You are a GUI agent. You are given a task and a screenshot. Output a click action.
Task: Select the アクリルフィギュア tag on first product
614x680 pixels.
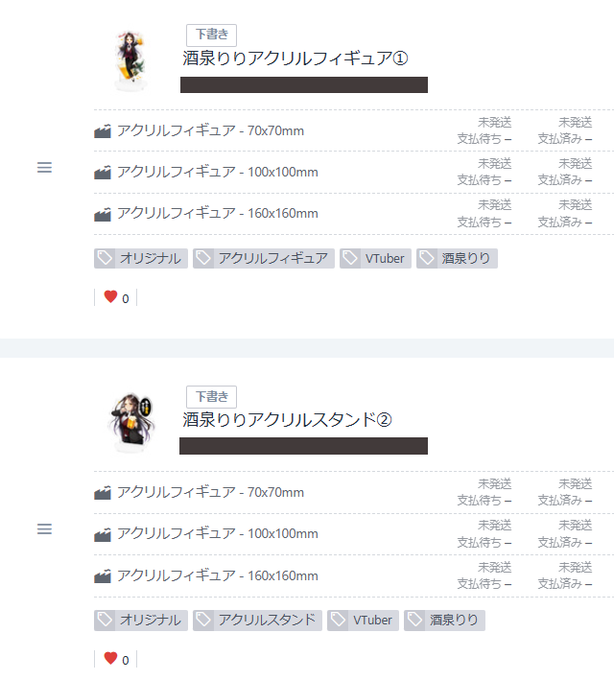pos(264,258)
